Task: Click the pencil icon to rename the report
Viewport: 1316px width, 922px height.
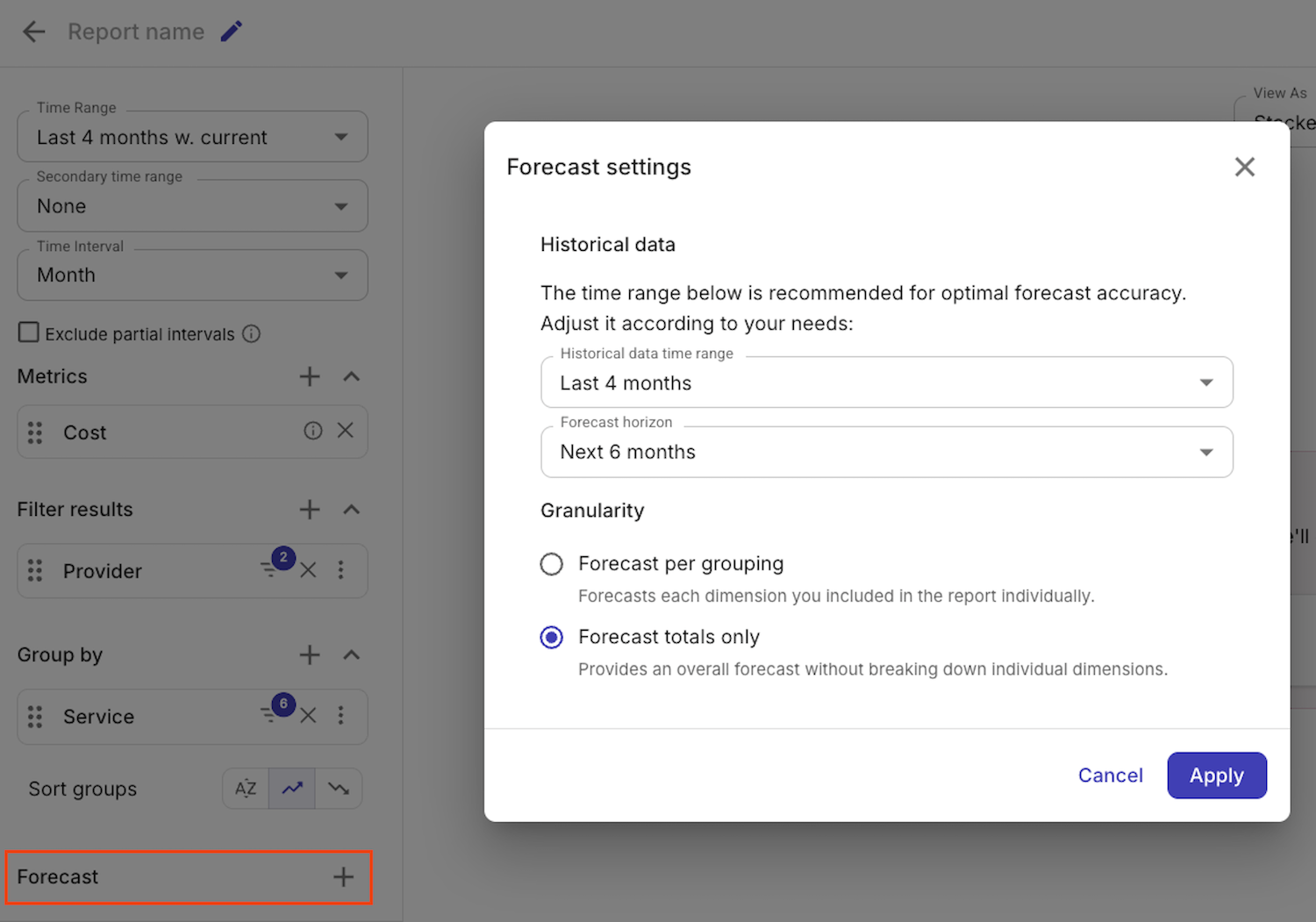Action: click(x=231, y=31)
